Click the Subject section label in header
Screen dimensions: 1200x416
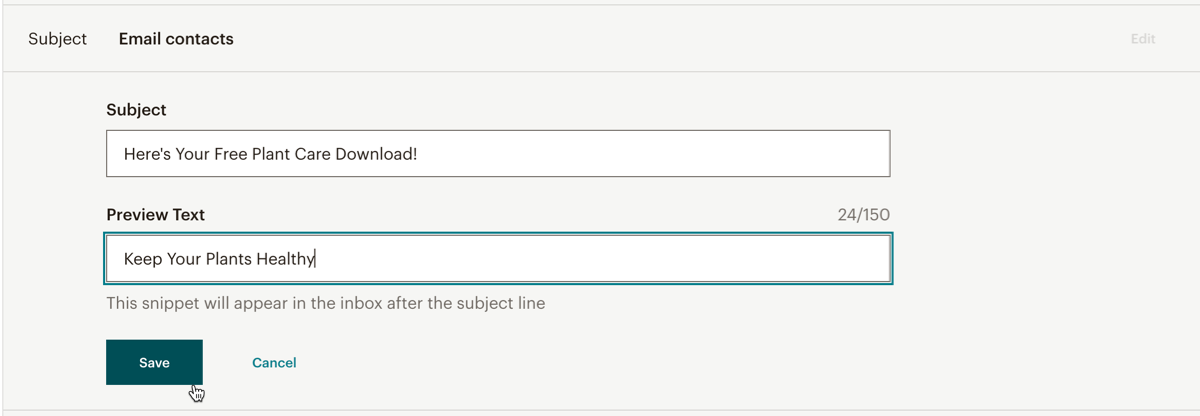[57, 39]
